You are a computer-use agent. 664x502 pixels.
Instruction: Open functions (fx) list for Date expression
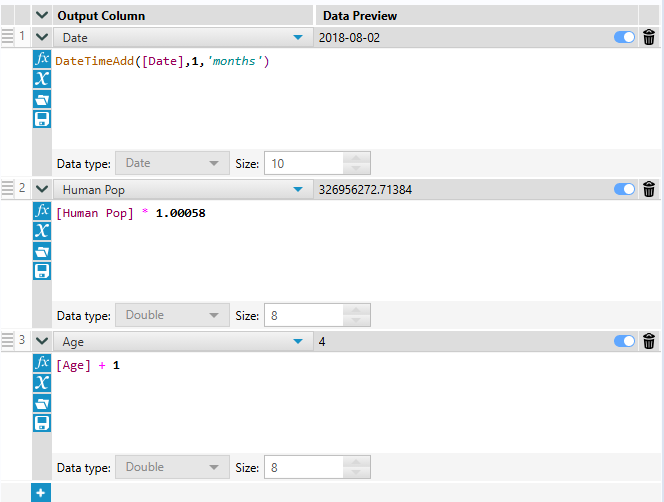(42, 59)
